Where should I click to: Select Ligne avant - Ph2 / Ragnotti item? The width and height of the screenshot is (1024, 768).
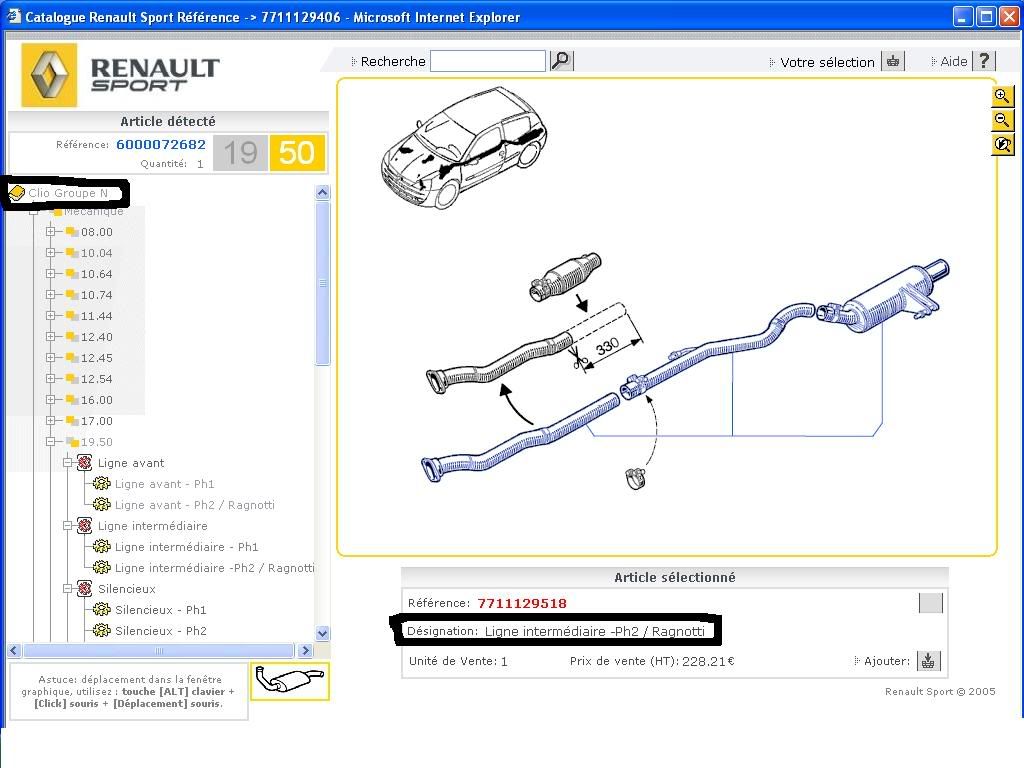195,505
